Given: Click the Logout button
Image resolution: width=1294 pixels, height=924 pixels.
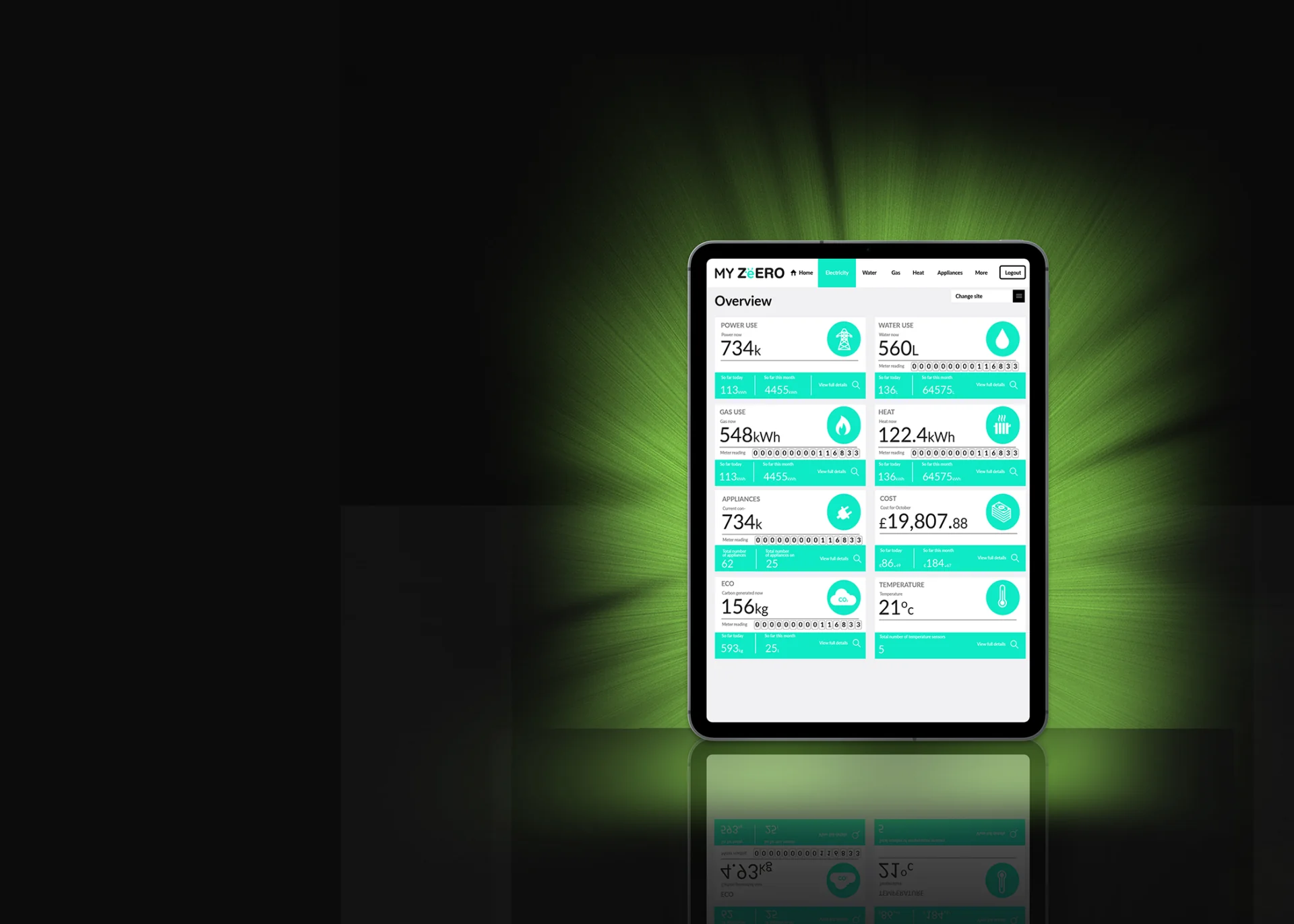Looking at the screenshot, I should tap(1013, 272).
